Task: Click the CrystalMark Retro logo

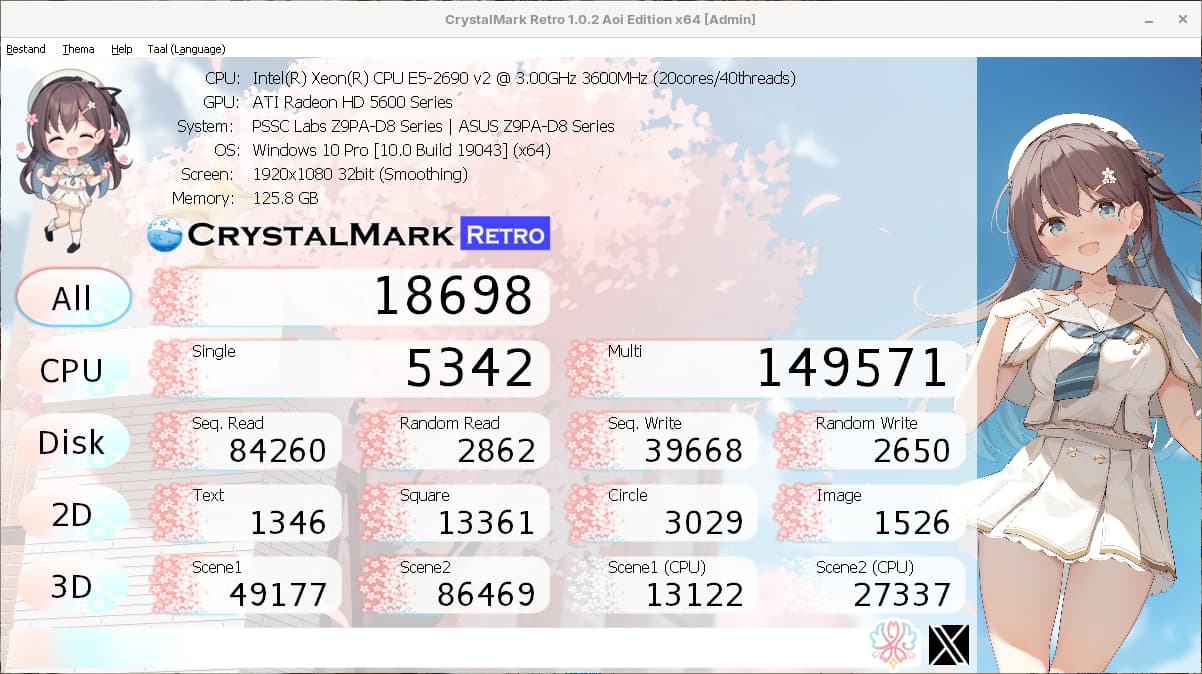Action: coord(348,235)
